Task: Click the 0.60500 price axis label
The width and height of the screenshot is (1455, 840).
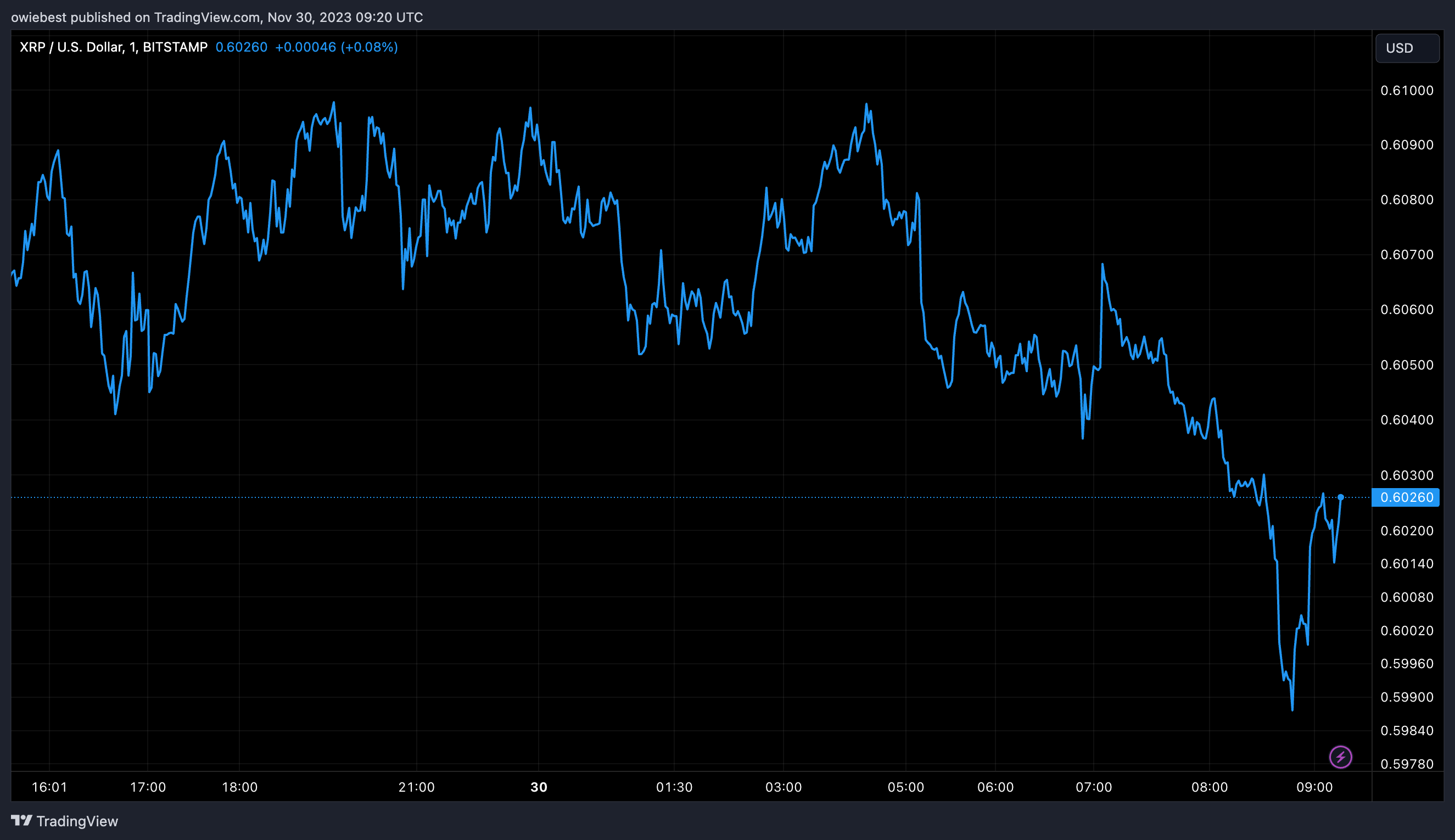Action: tap(1407, 365)
